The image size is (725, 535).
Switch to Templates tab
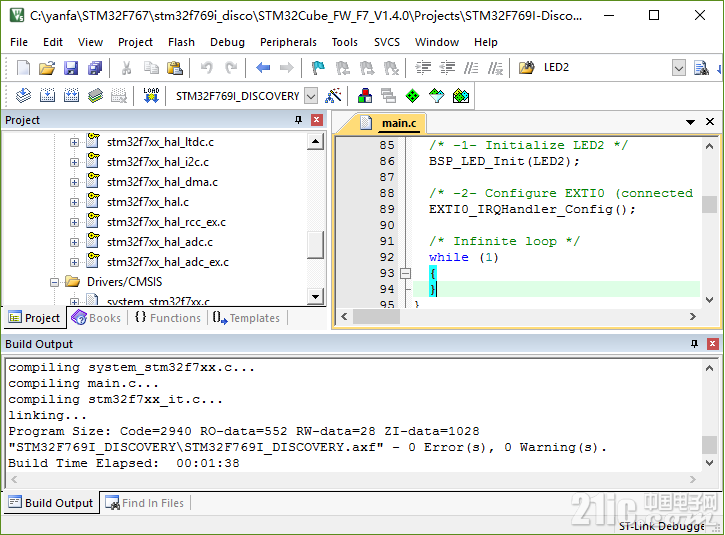click(x=246, y=318)
